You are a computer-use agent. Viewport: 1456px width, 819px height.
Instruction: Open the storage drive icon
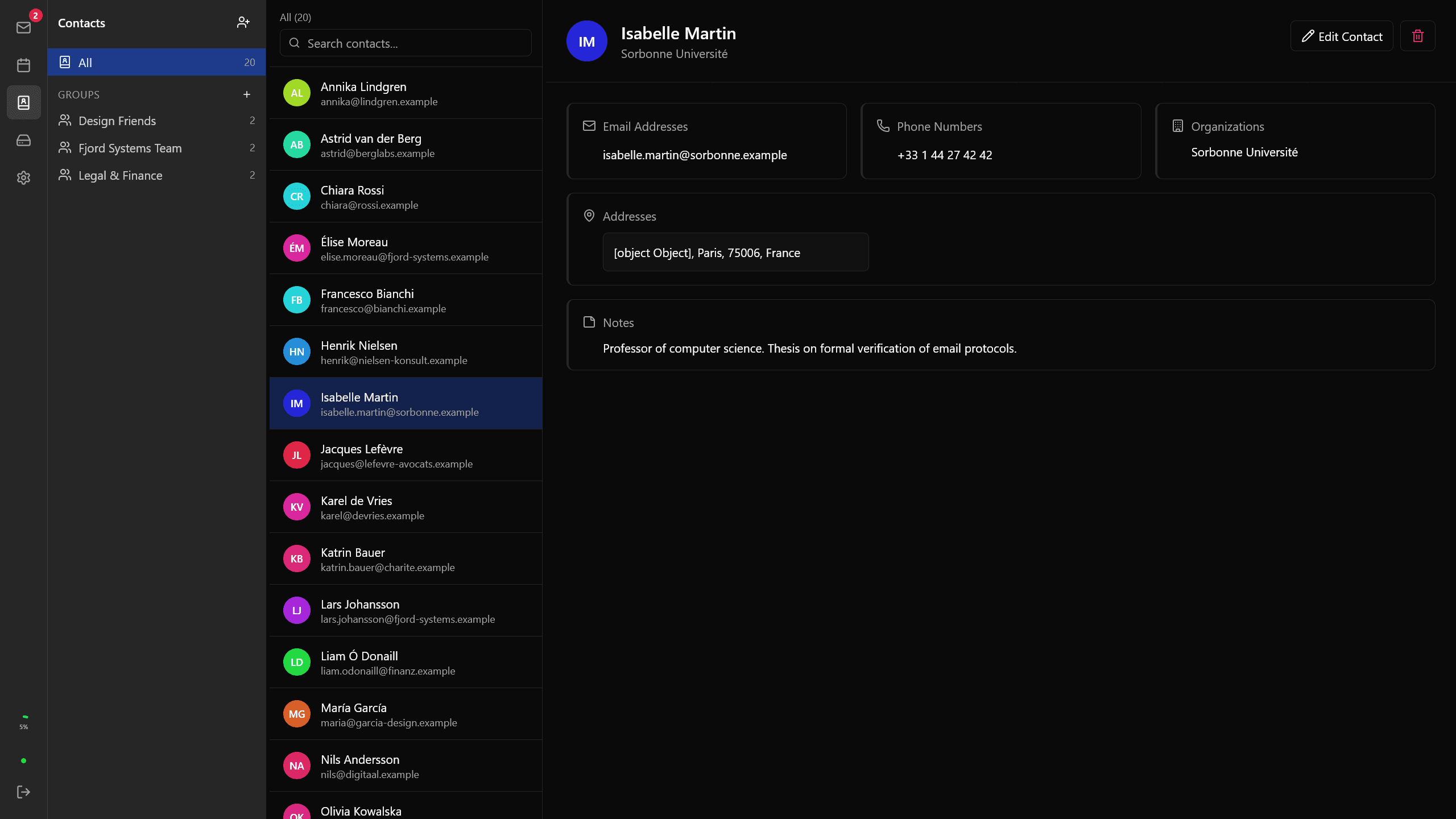pos(23,140)
